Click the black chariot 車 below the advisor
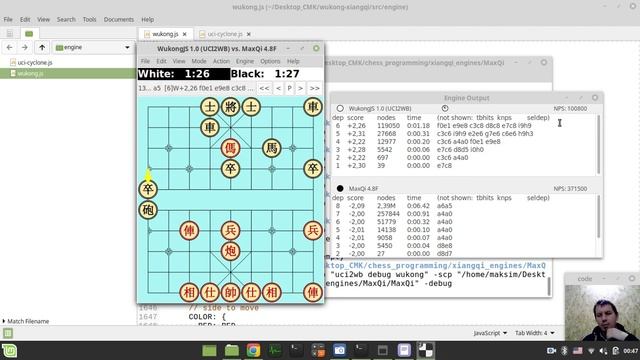This screenshot has width=640, height=360. point(210,127)
